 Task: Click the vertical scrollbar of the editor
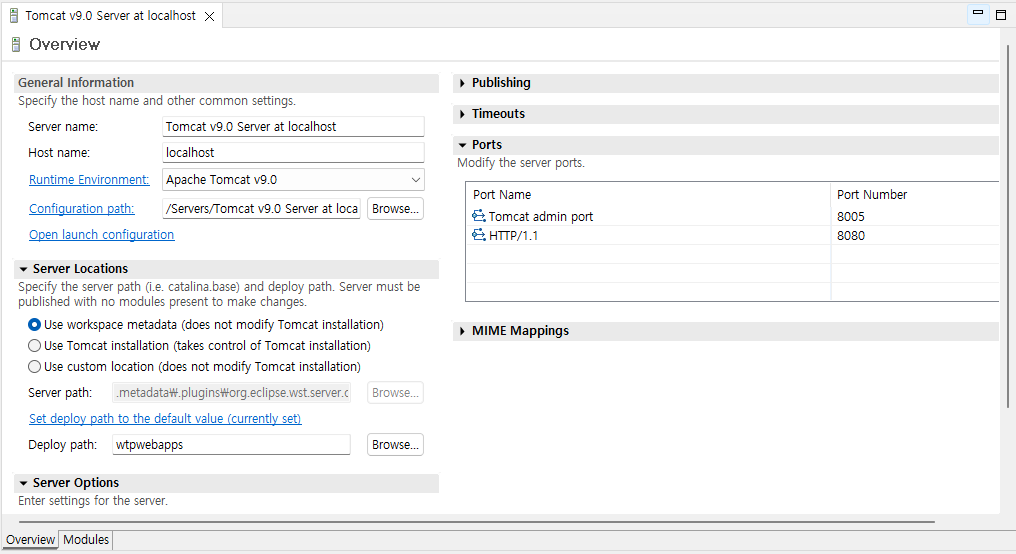tap(1008, 227)
